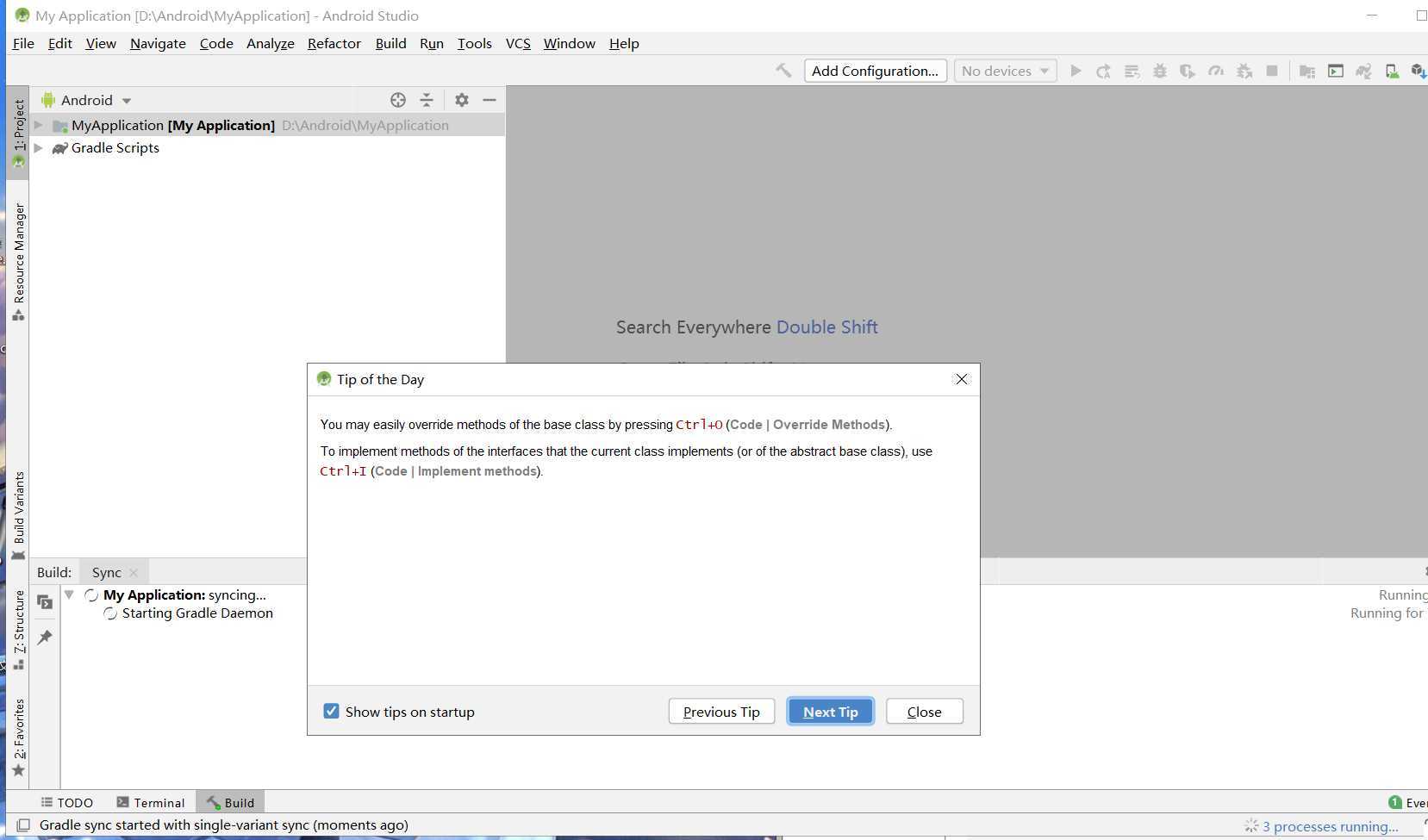Image resolution: width=1428 pixels, height=840 pixels.
Task: Click 3 processes running link
Action: pos(1331,826)
